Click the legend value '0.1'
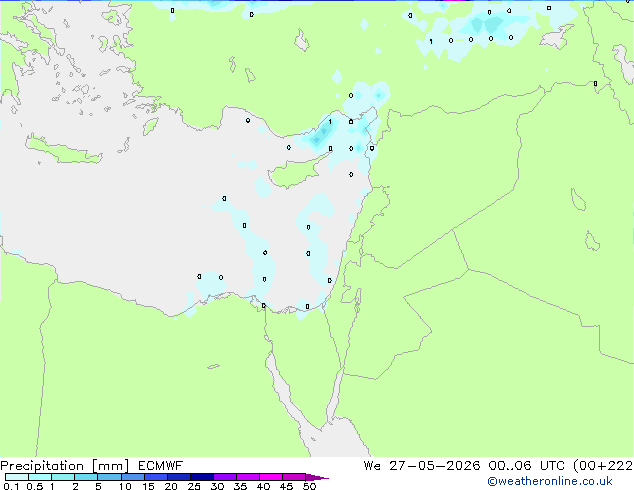This screenshot has width=634, height=490. 11,486
